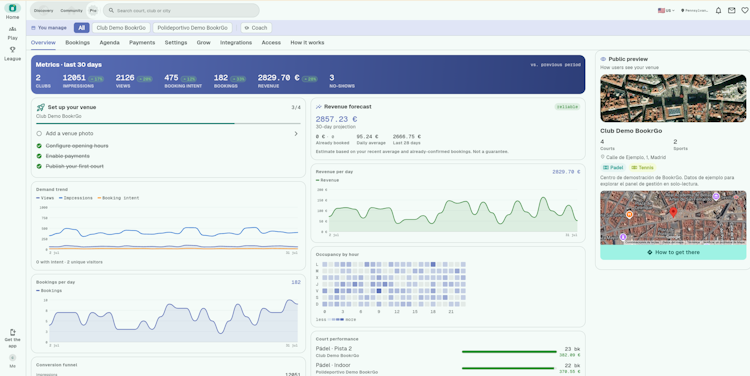Open the Integrations tab

[x=236, y=43]
